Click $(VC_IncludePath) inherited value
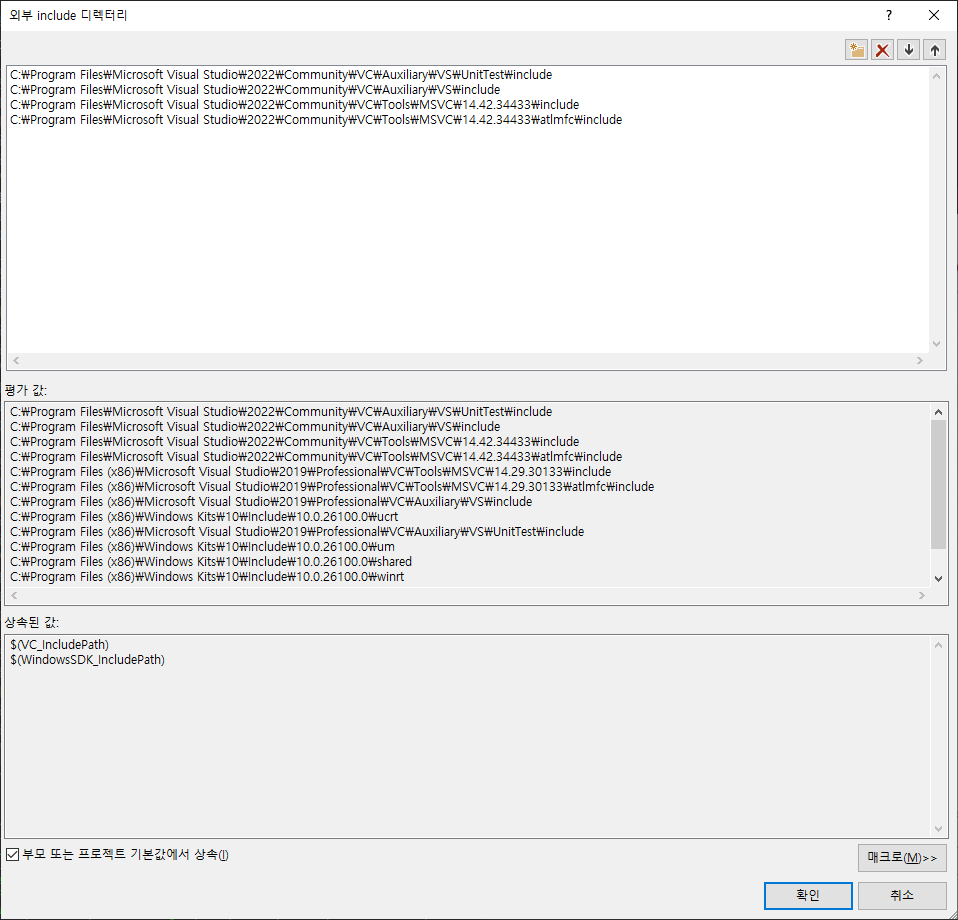This screenshot has height=920, width=958. coord(59,644)
